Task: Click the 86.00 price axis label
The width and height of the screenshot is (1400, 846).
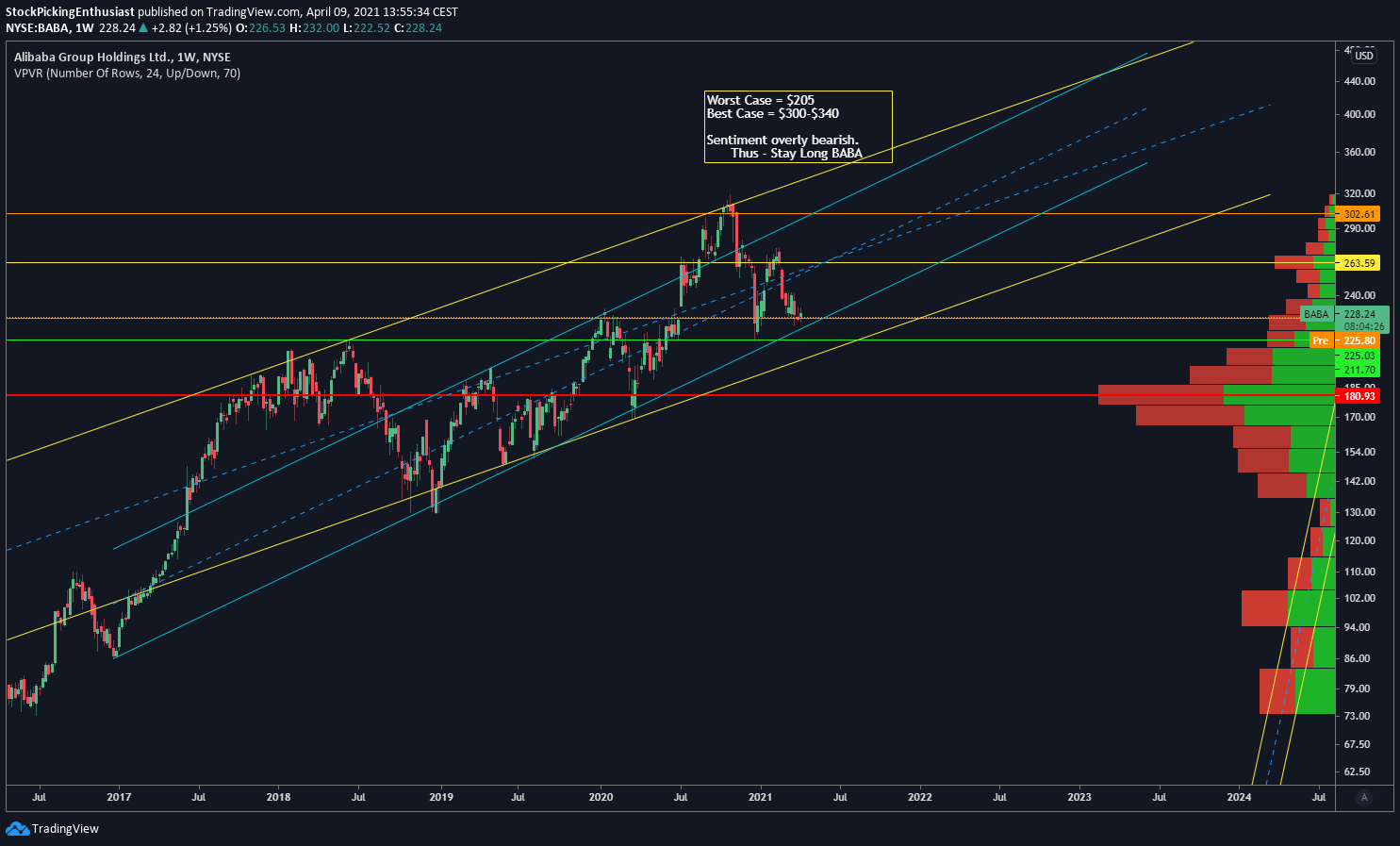Action: click(x=1357, y=658)
